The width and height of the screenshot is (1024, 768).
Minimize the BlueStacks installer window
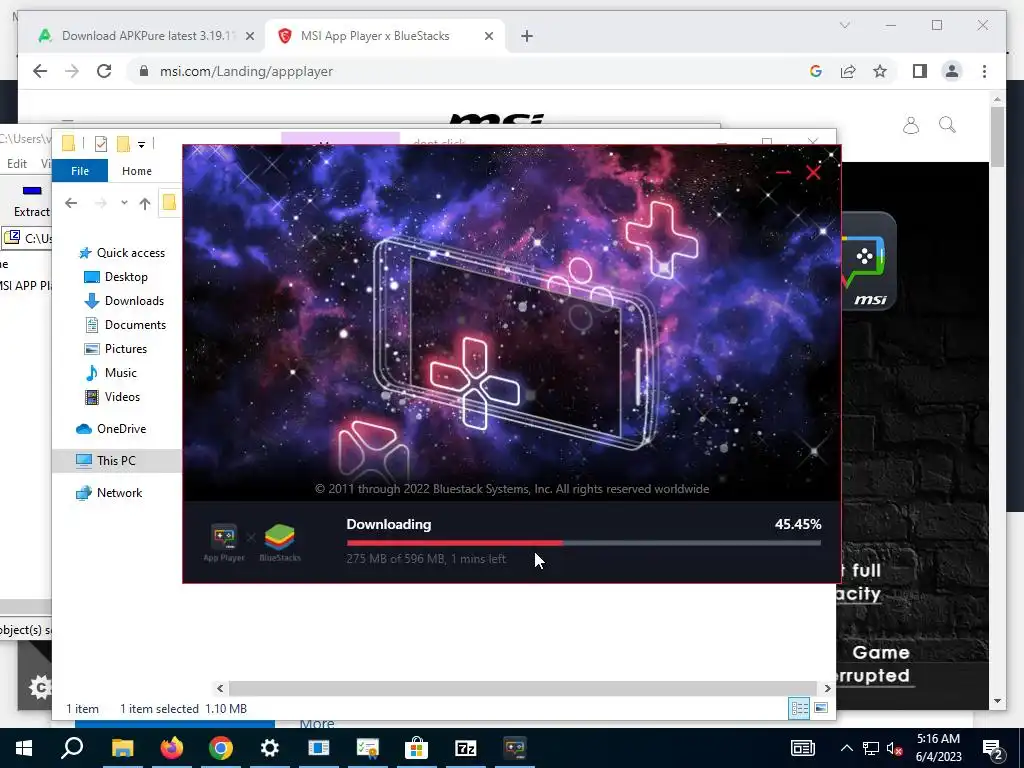point(784,172)
